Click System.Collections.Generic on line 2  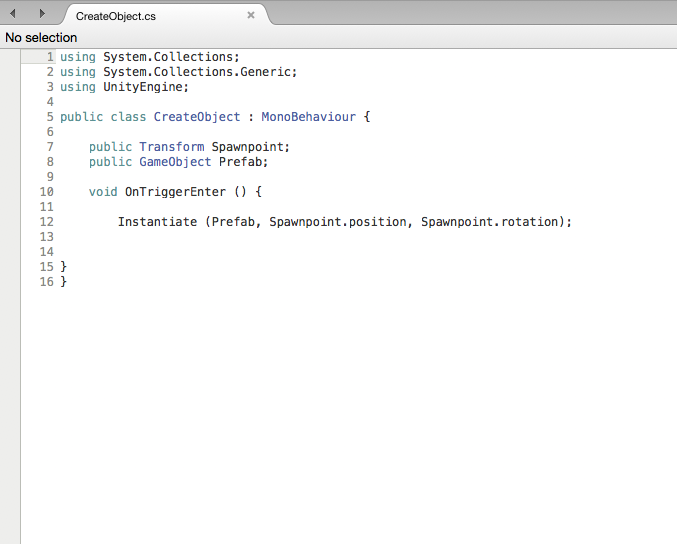click(197, 72)
